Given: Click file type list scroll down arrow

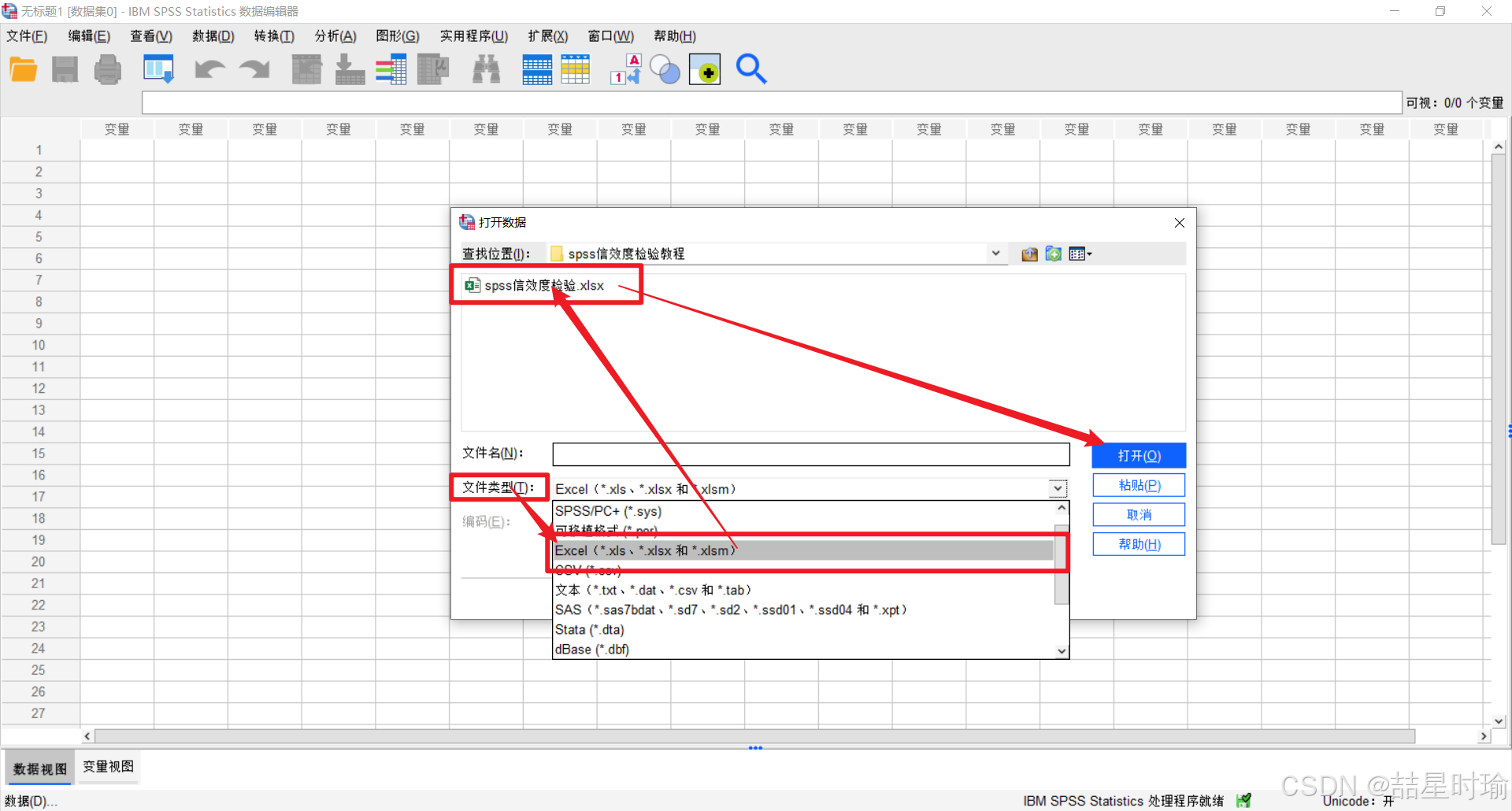Looking at the screenshot, I should coord(1062,651).
